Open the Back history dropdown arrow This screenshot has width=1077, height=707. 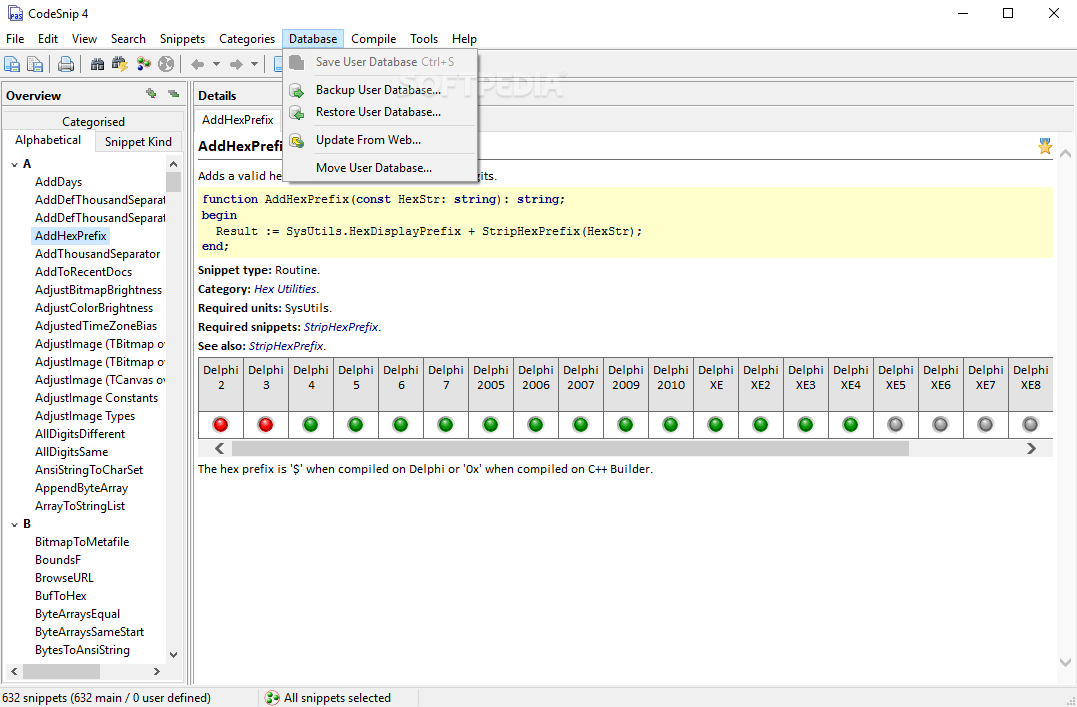216,65
